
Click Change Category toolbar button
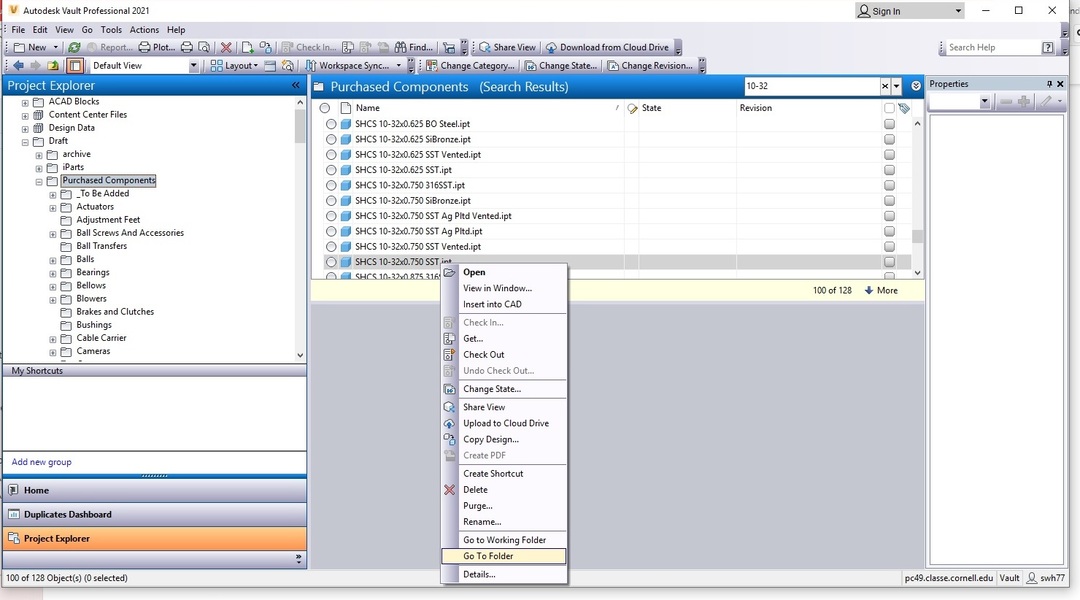(x=470, y=65)
